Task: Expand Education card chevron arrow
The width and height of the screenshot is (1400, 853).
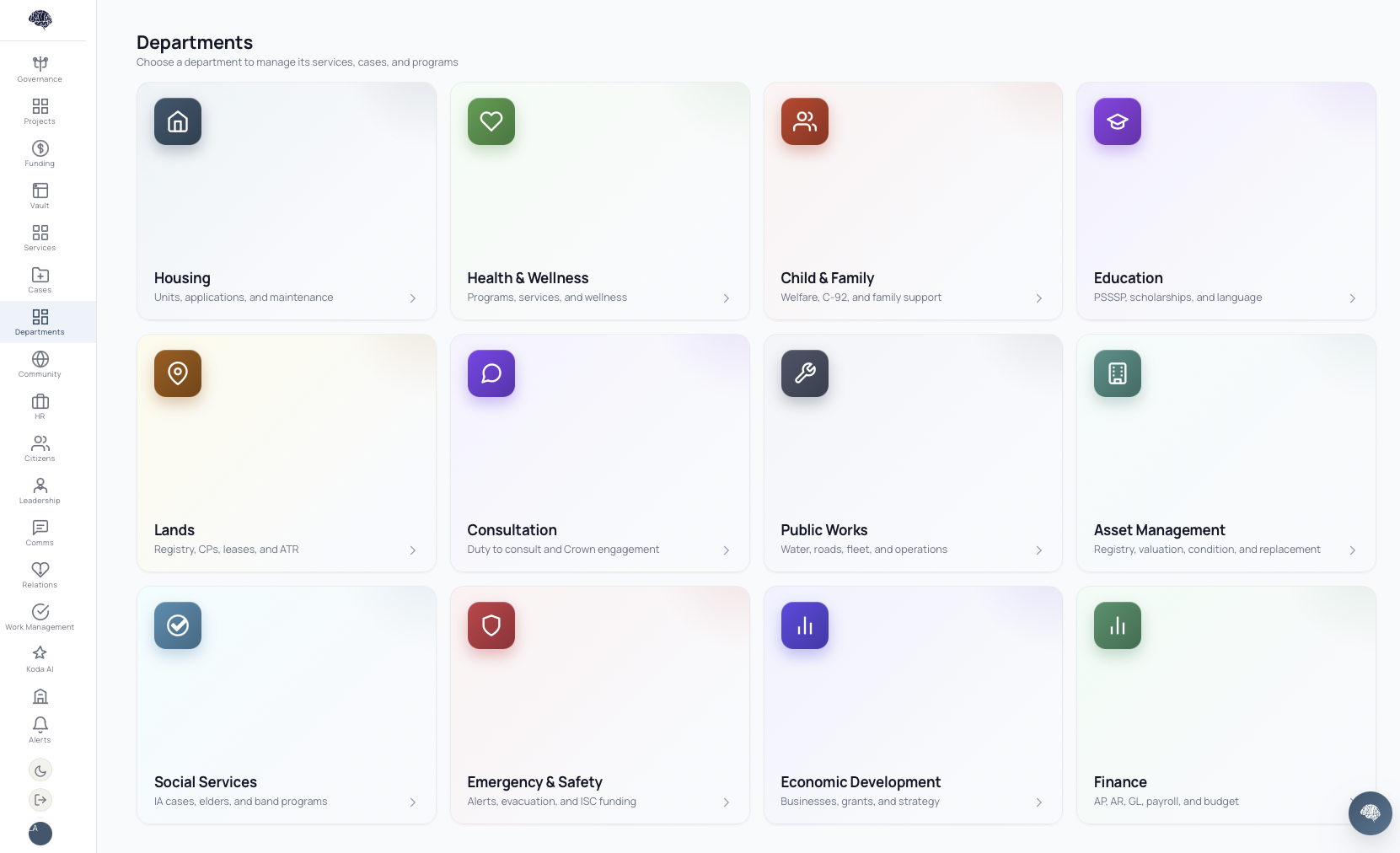Action: pyautogui.click(x=1353, y=298)
